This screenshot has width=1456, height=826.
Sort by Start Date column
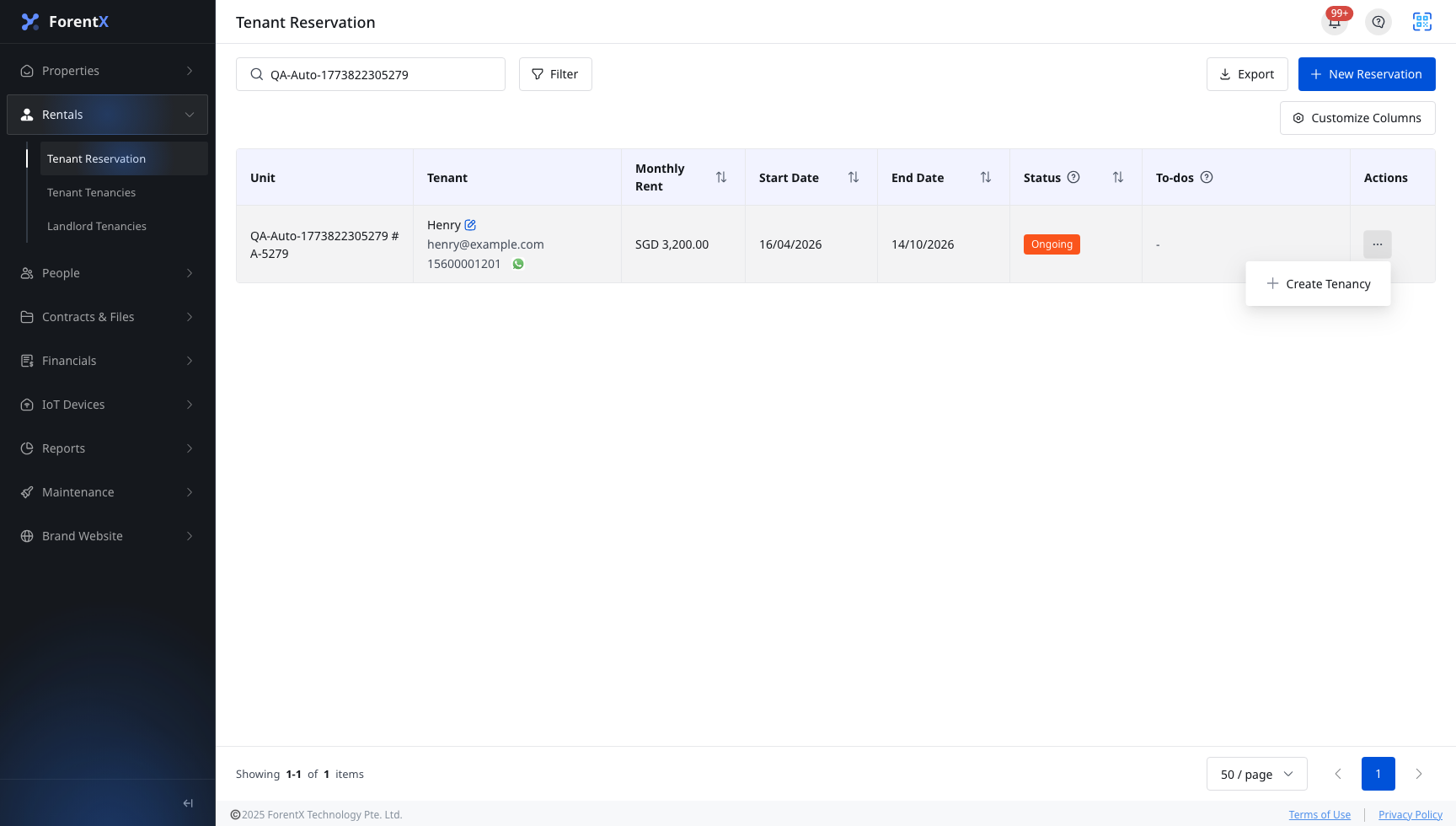[854, 177]
